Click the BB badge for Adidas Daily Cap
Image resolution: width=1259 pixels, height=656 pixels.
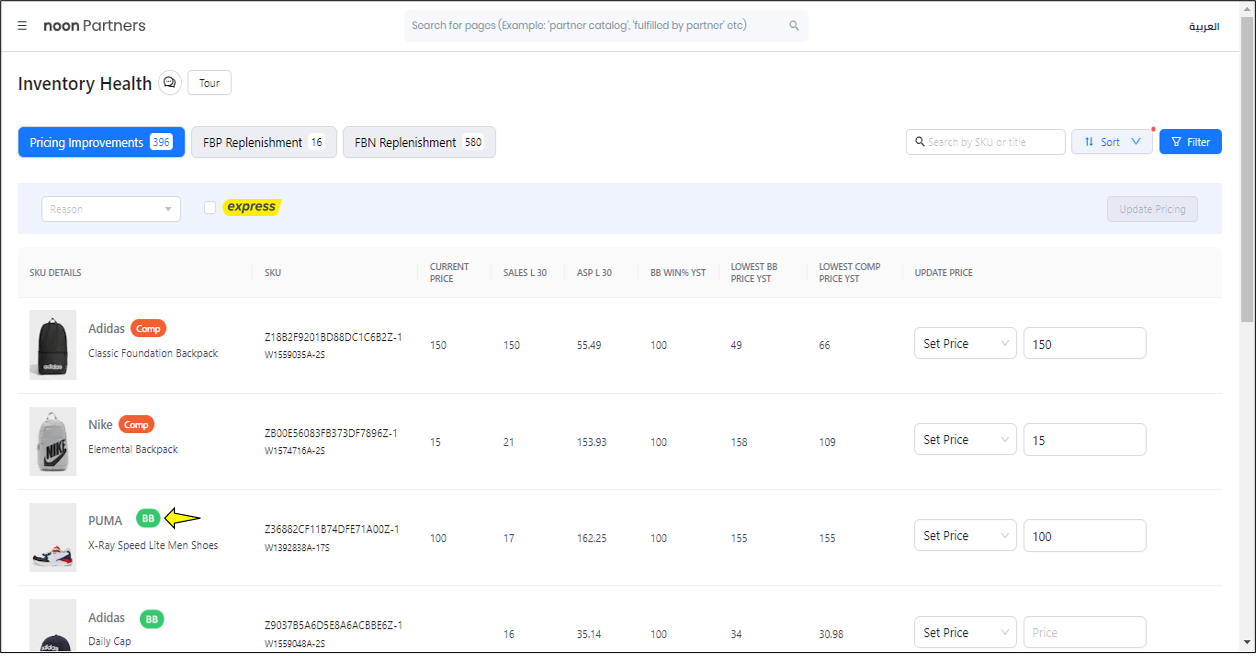(152, 619)
